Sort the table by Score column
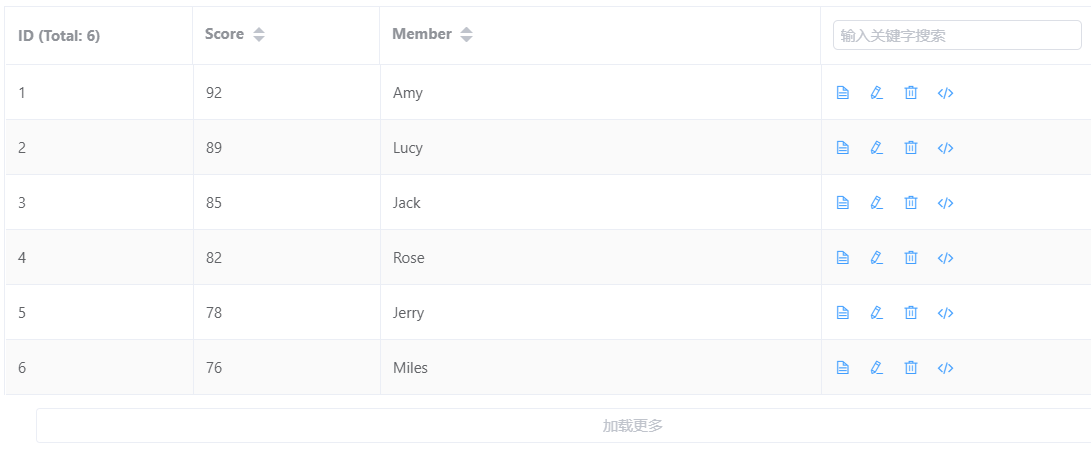This screenshot has width=1091, height=463. (x=259, y=35)
